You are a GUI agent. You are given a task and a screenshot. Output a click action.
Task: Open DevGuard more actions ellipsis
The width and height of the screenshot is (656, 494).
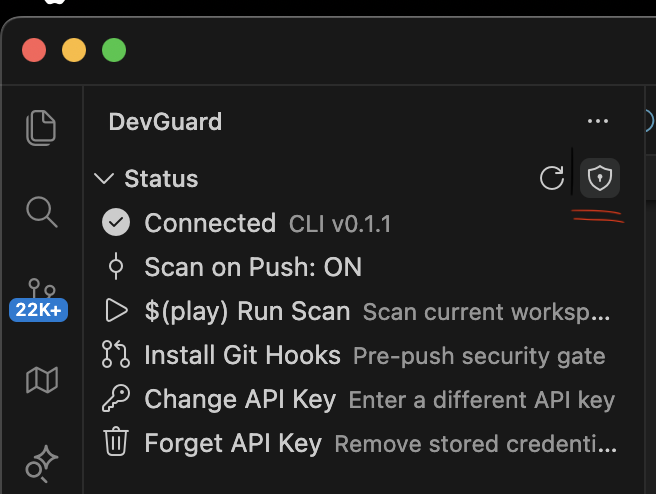[598, 122]
